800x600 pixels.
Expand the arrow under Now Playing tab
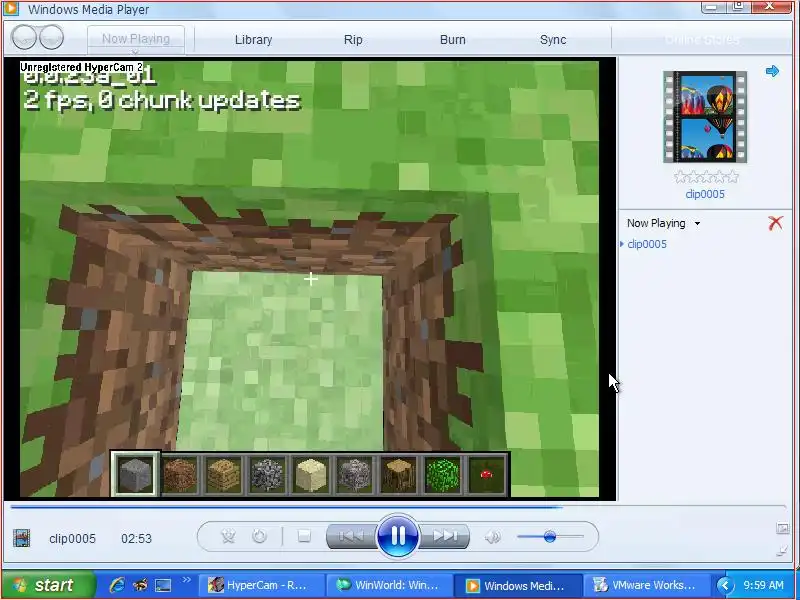click(135, 51)
